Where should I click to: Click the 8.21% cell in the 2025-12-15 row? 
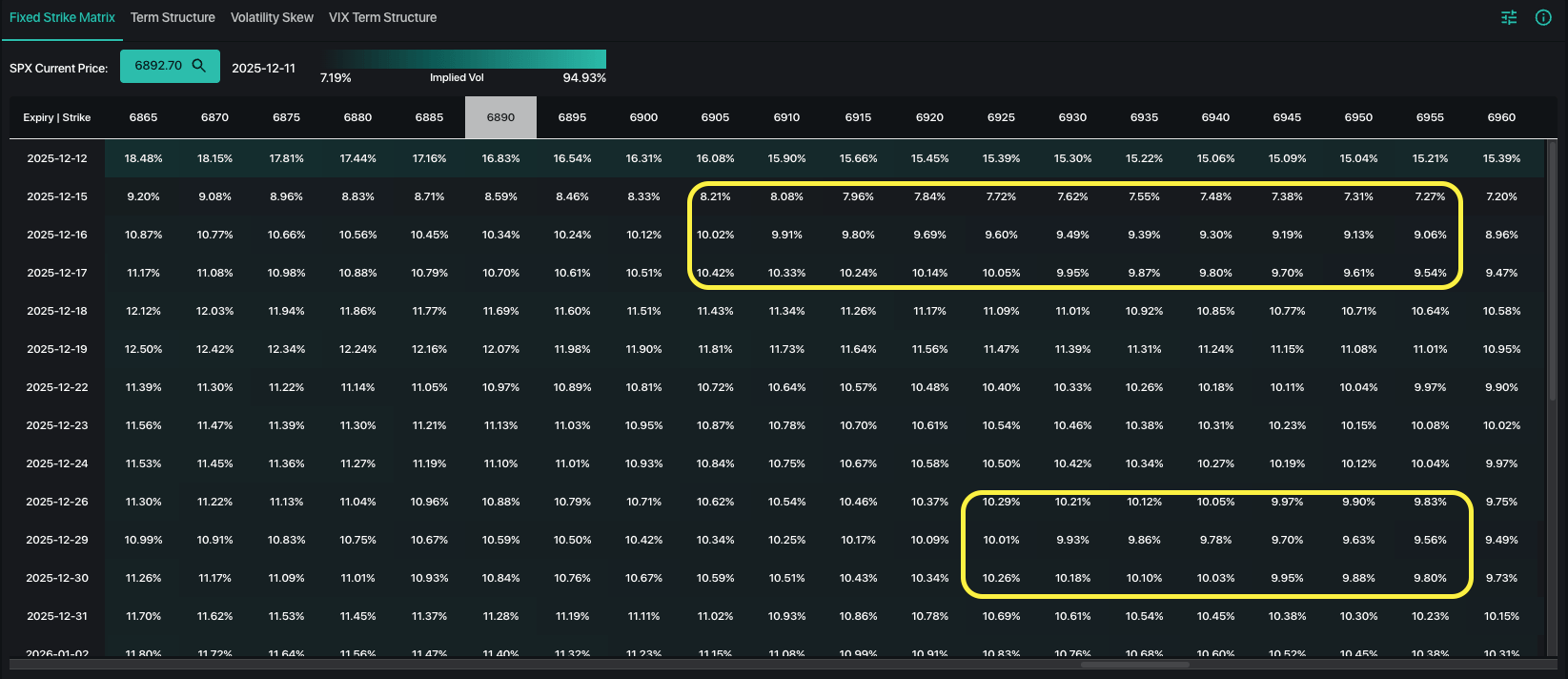(x=715, y=196)
